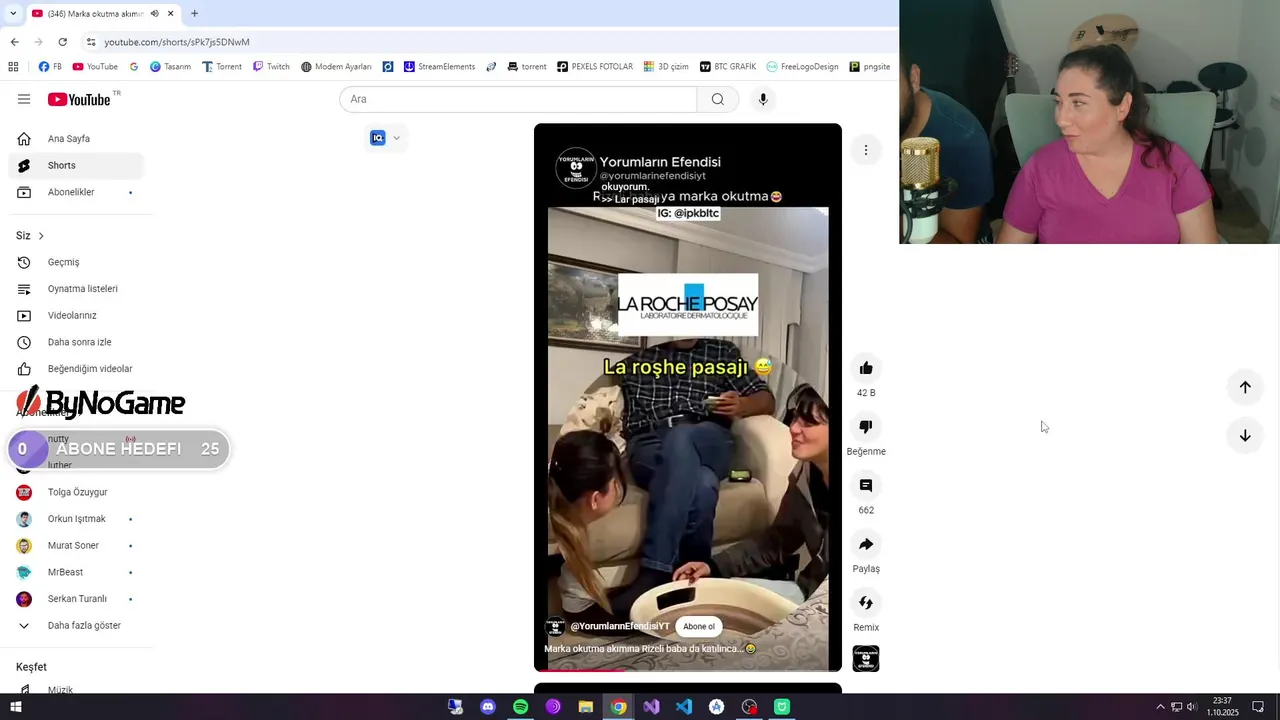Expand the Siz section chevron
1280x720 pixels.
coord(41,236)
